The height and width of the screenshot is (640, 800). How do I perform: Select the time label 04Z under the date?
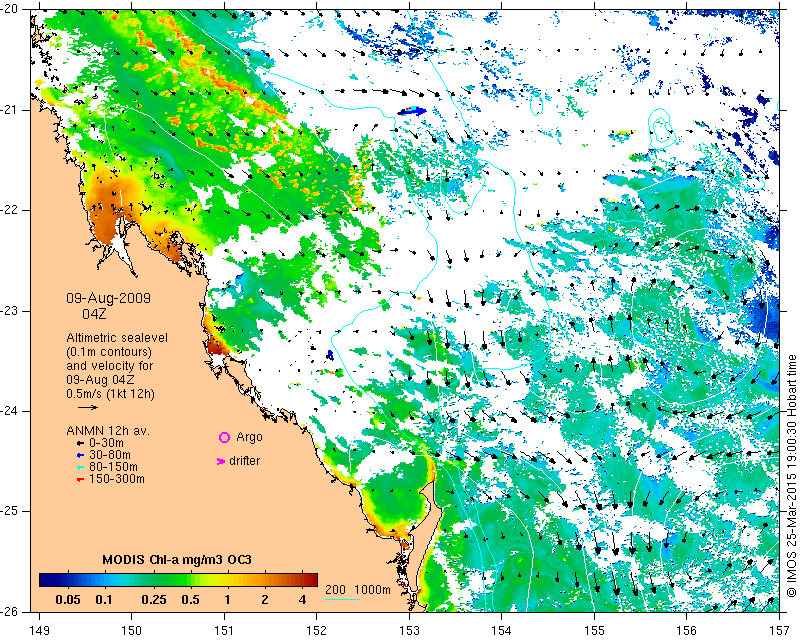[94, 314]
